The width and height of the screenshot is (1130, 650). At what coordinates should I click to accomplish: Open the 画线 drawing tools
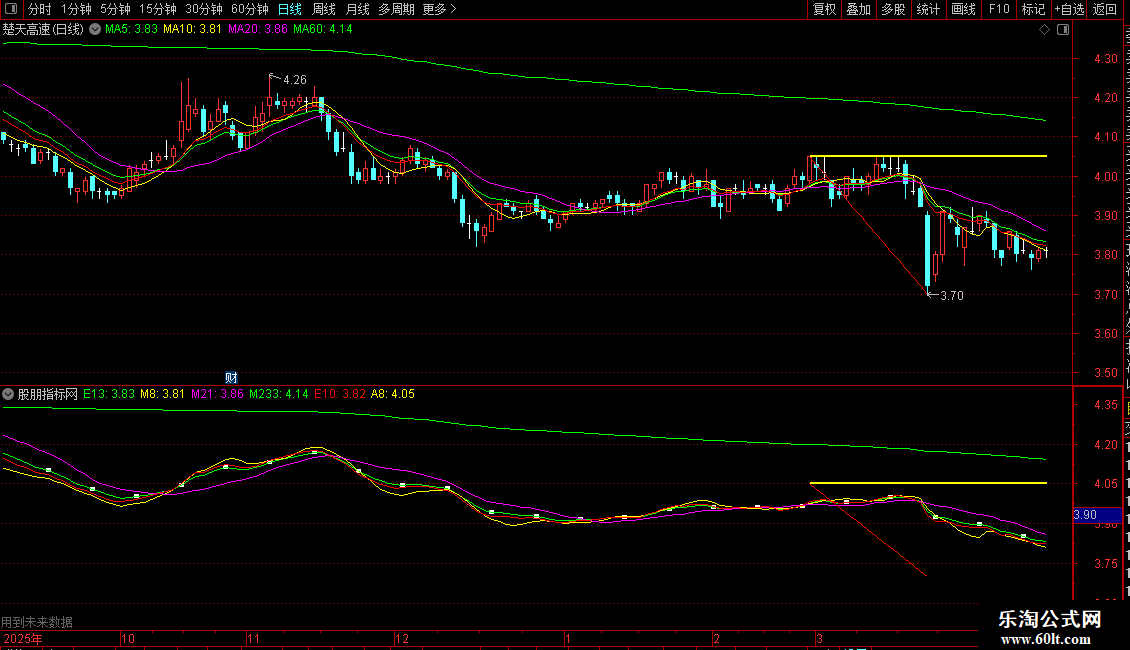click(x=964, y=9)
